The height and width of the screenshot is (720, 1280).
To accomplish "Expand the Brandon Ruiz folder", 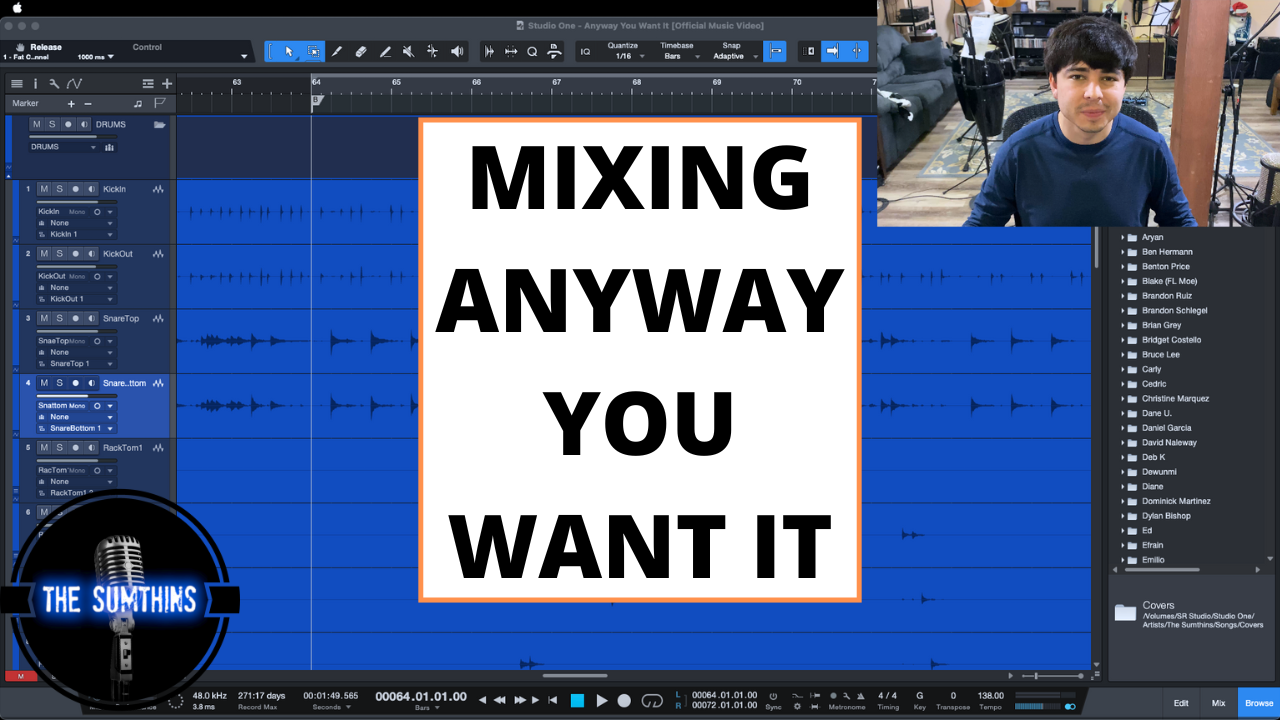I will pyautogui.click(x=1123, y=296).
